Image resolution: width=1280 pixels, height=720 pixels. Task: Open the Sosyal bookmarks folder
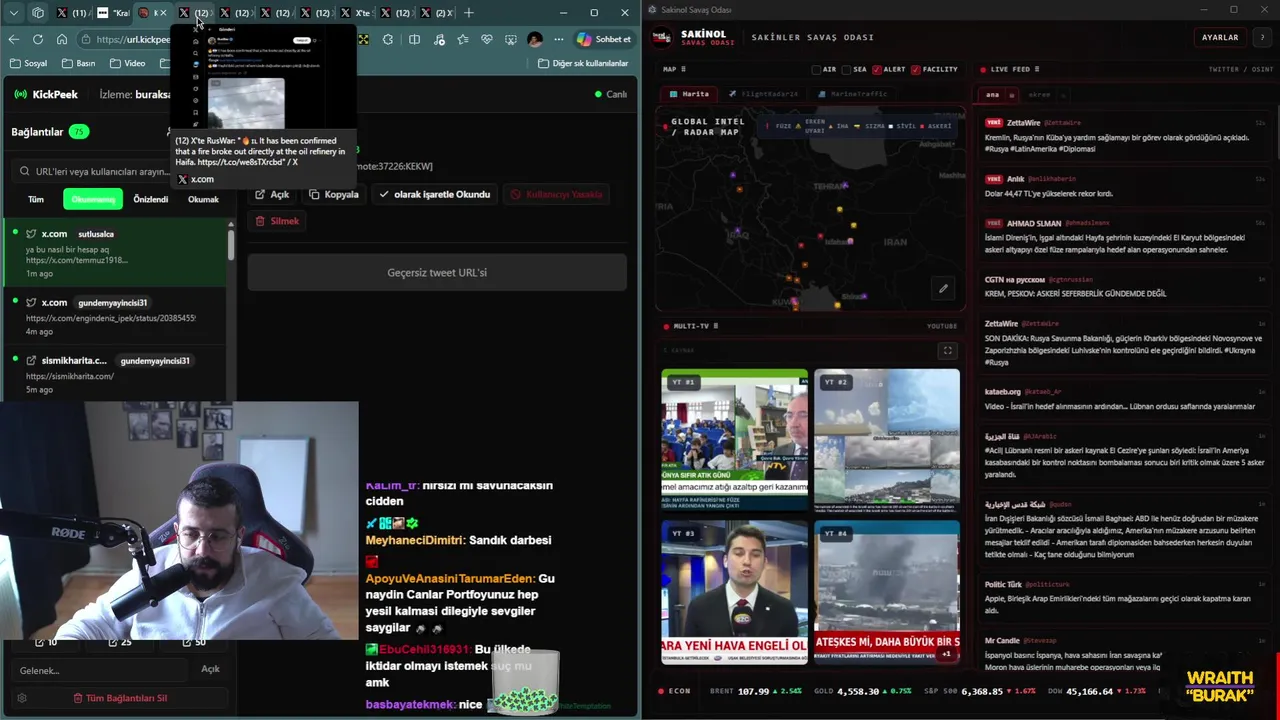(28, 63)
